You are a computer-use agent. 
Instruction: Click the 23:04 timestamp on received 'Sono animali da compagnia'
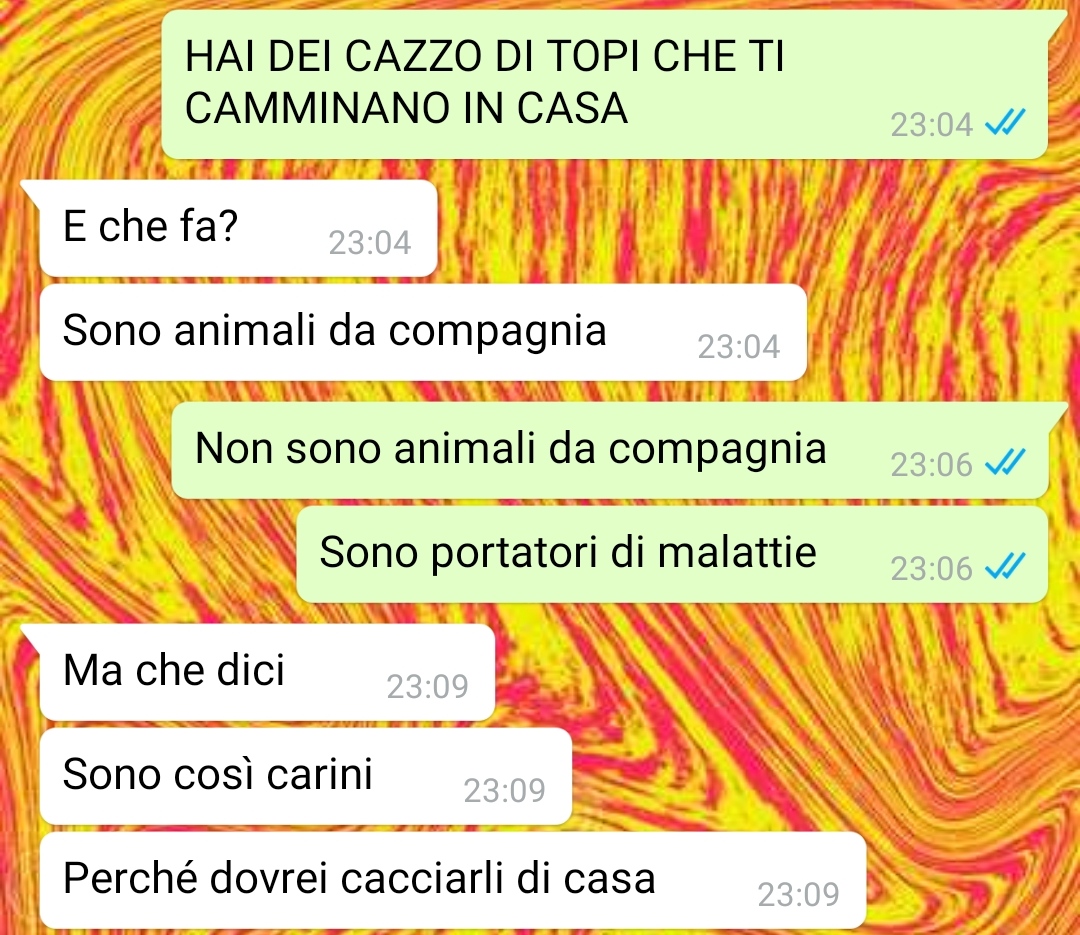[739, 347]
